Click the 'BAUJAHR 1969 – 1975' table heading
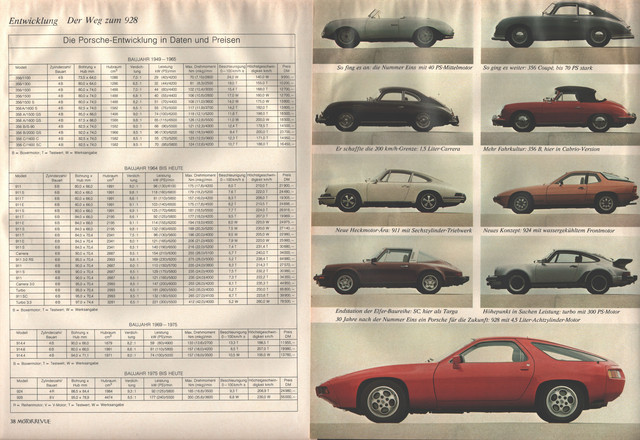The image size is (640, 440). point(153,324)
